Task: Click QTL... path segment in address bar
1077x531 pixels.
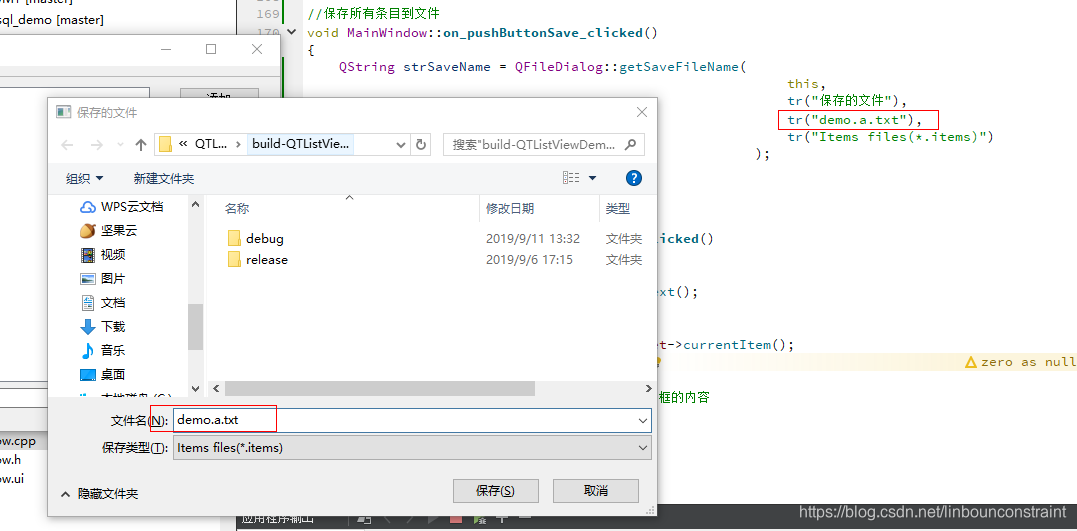Action: pyautogui.click(x=210, y=144)
